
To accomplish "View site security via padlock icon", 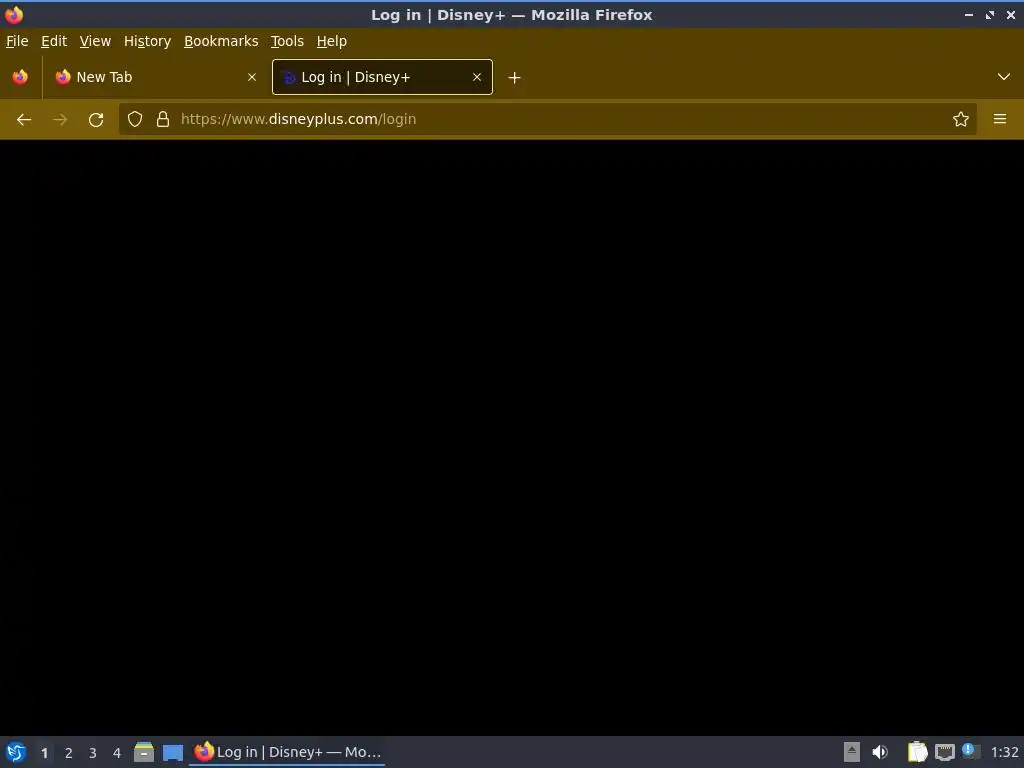I will (163, 119).
